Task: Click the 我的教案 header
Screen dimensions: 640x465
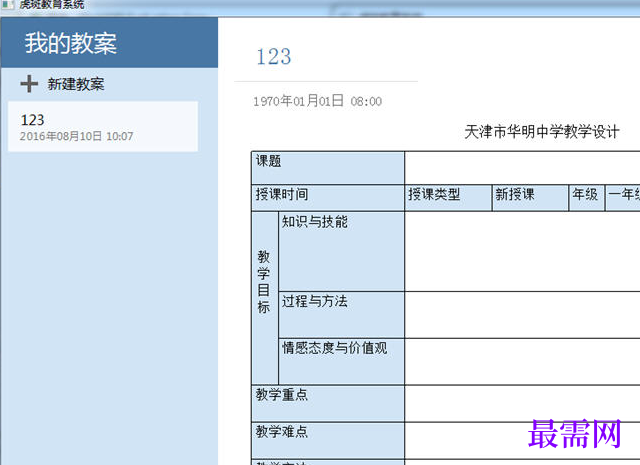Action: coord(71,43)
